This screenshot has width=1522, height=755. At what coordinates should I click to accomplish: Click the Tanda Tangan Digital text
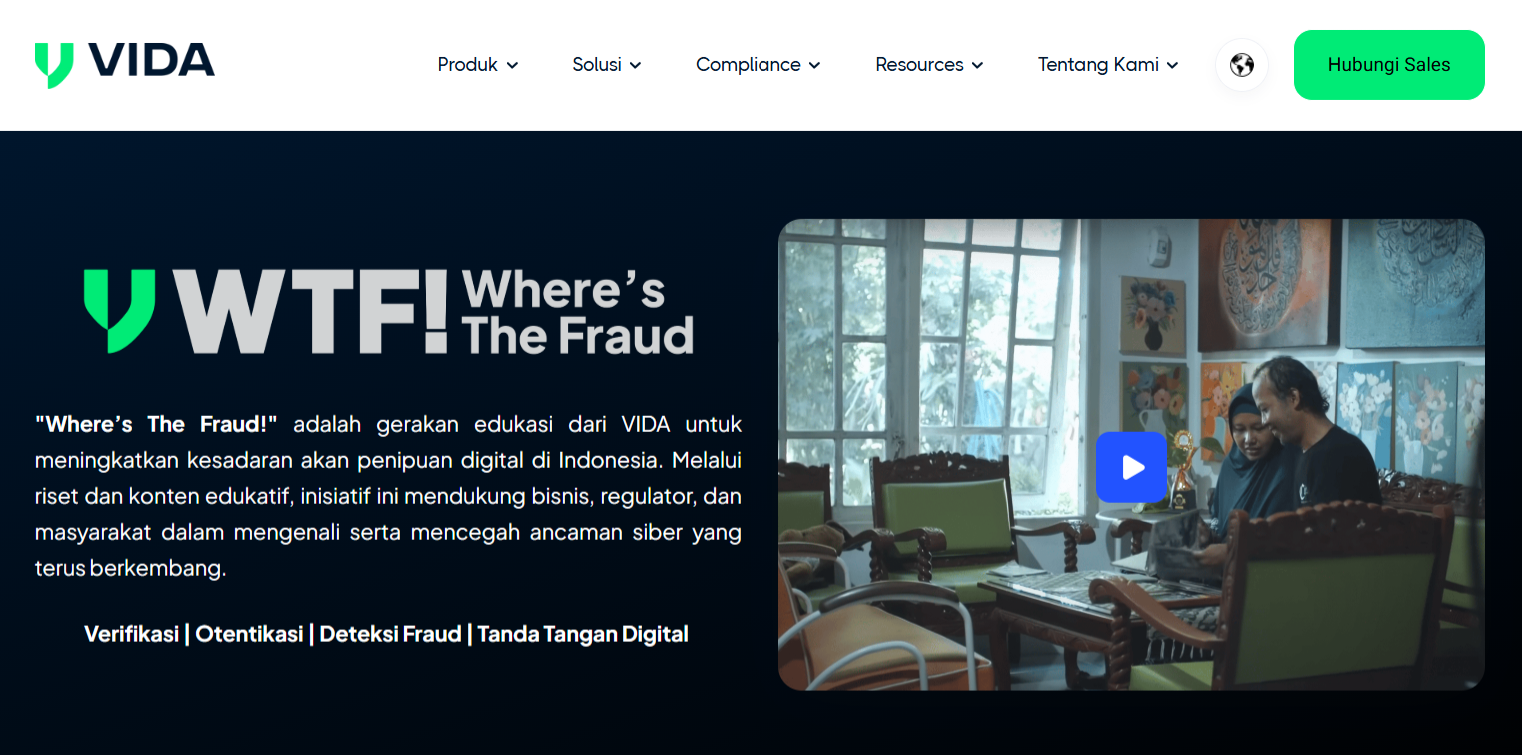coord(583,634)
